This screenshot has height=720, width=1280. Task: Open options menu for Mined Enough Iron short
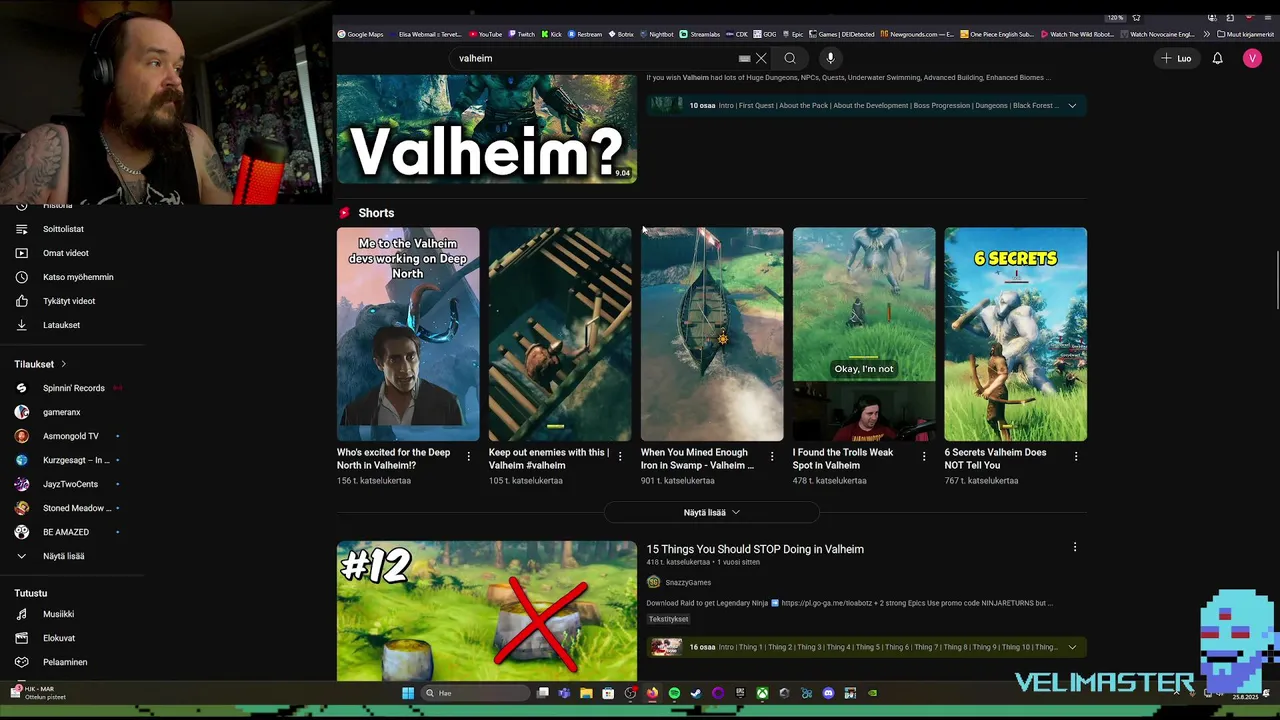click(x=772, y=456)
